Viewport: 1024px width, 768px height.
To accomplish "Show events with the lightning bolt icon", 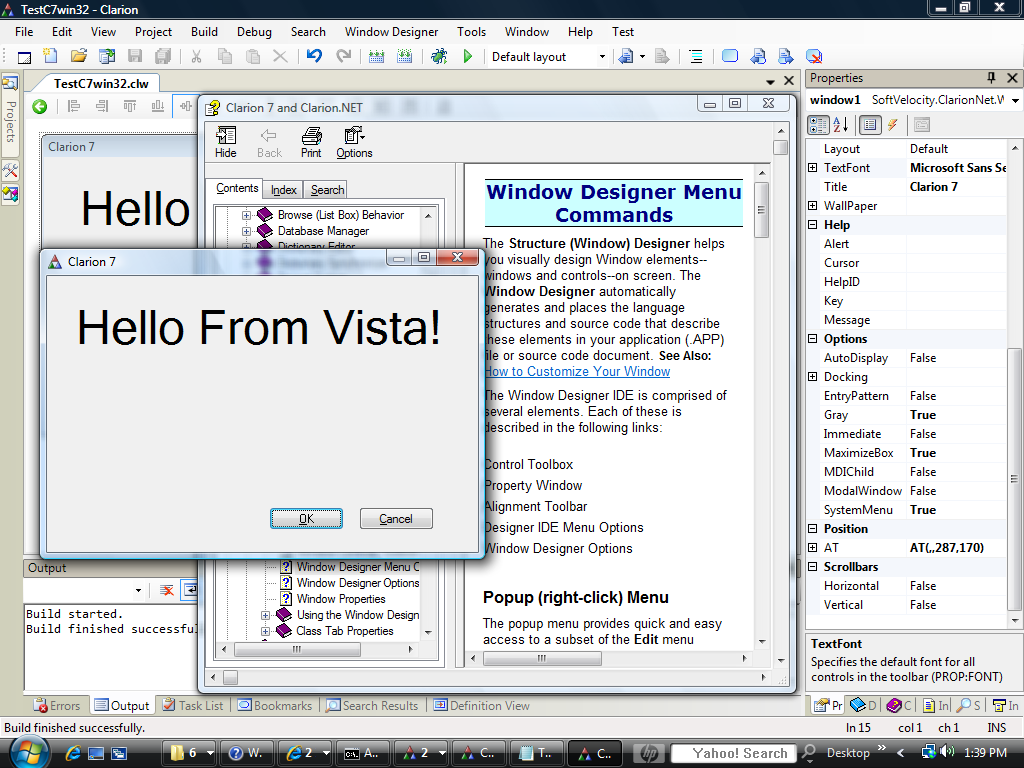I will click(x=893, y=125).
